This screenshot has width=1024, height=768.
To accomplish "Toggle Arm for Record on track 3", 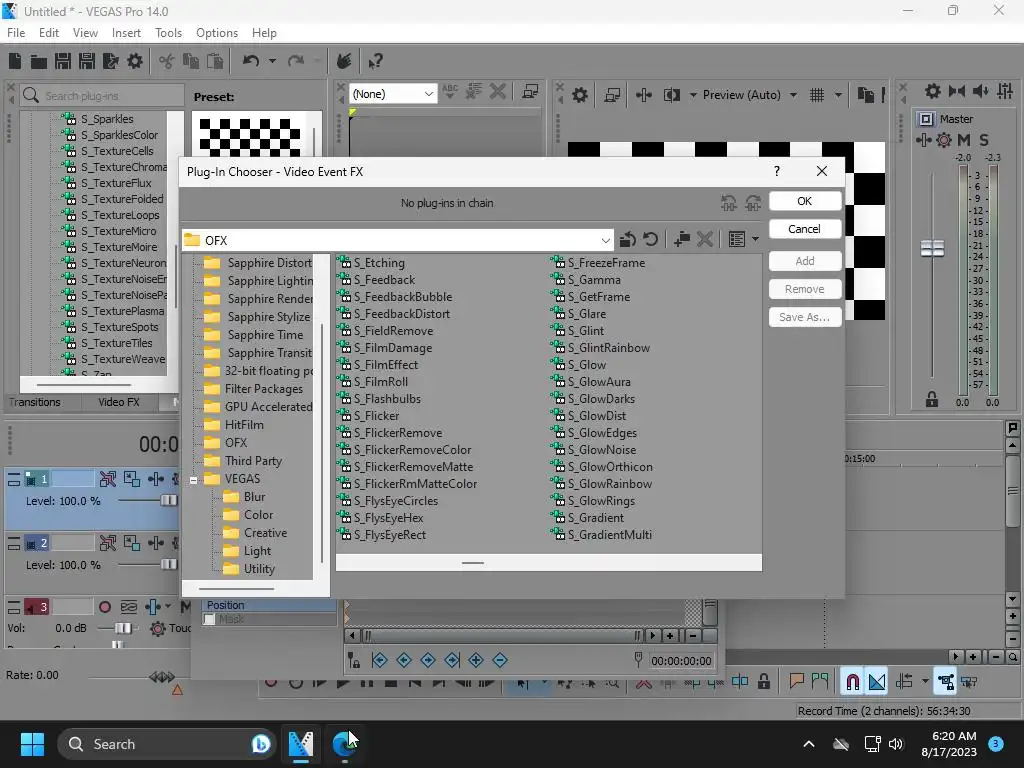I will [104, 607].
